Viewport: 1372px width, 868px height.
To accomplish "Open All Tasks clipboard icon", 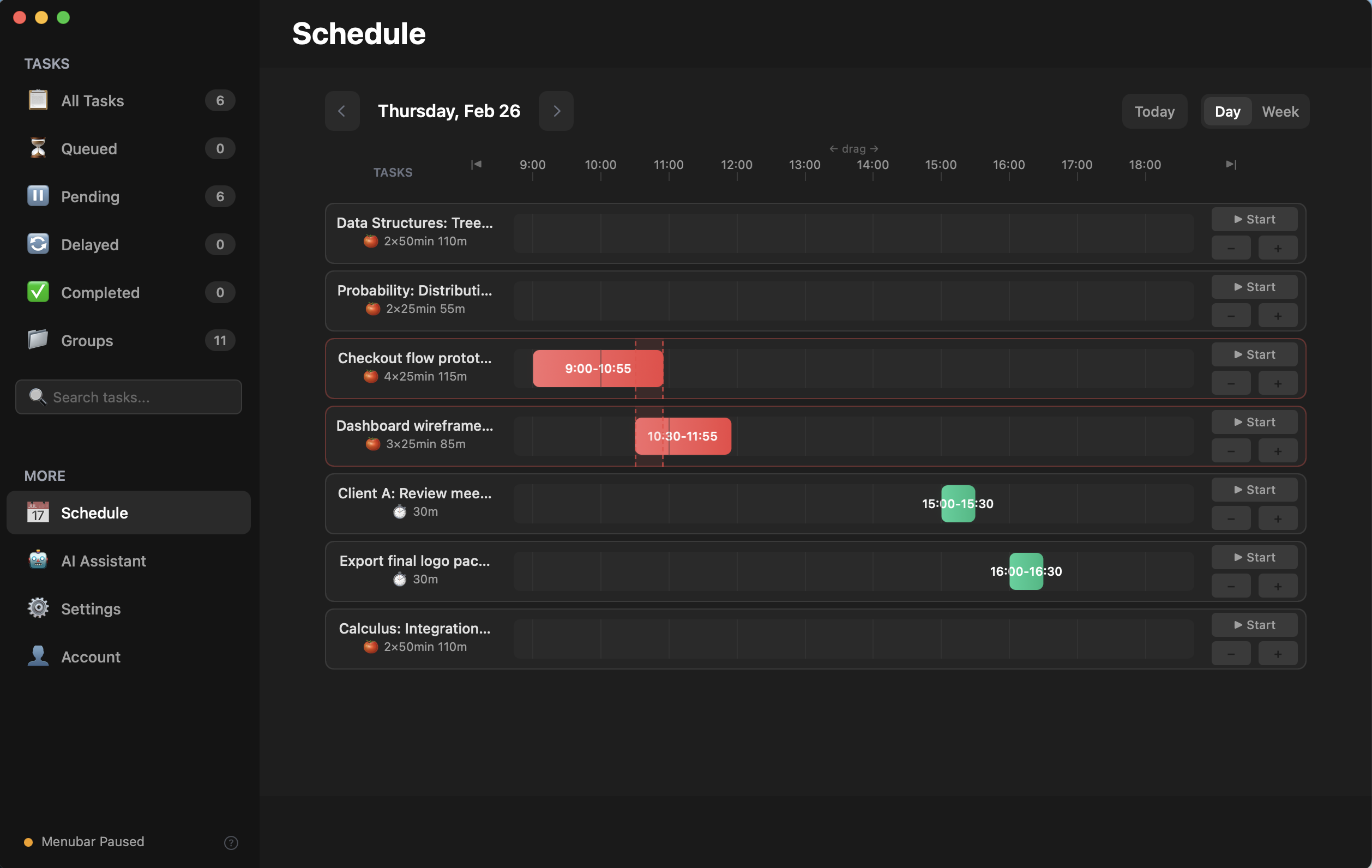I will click(38, 100).
